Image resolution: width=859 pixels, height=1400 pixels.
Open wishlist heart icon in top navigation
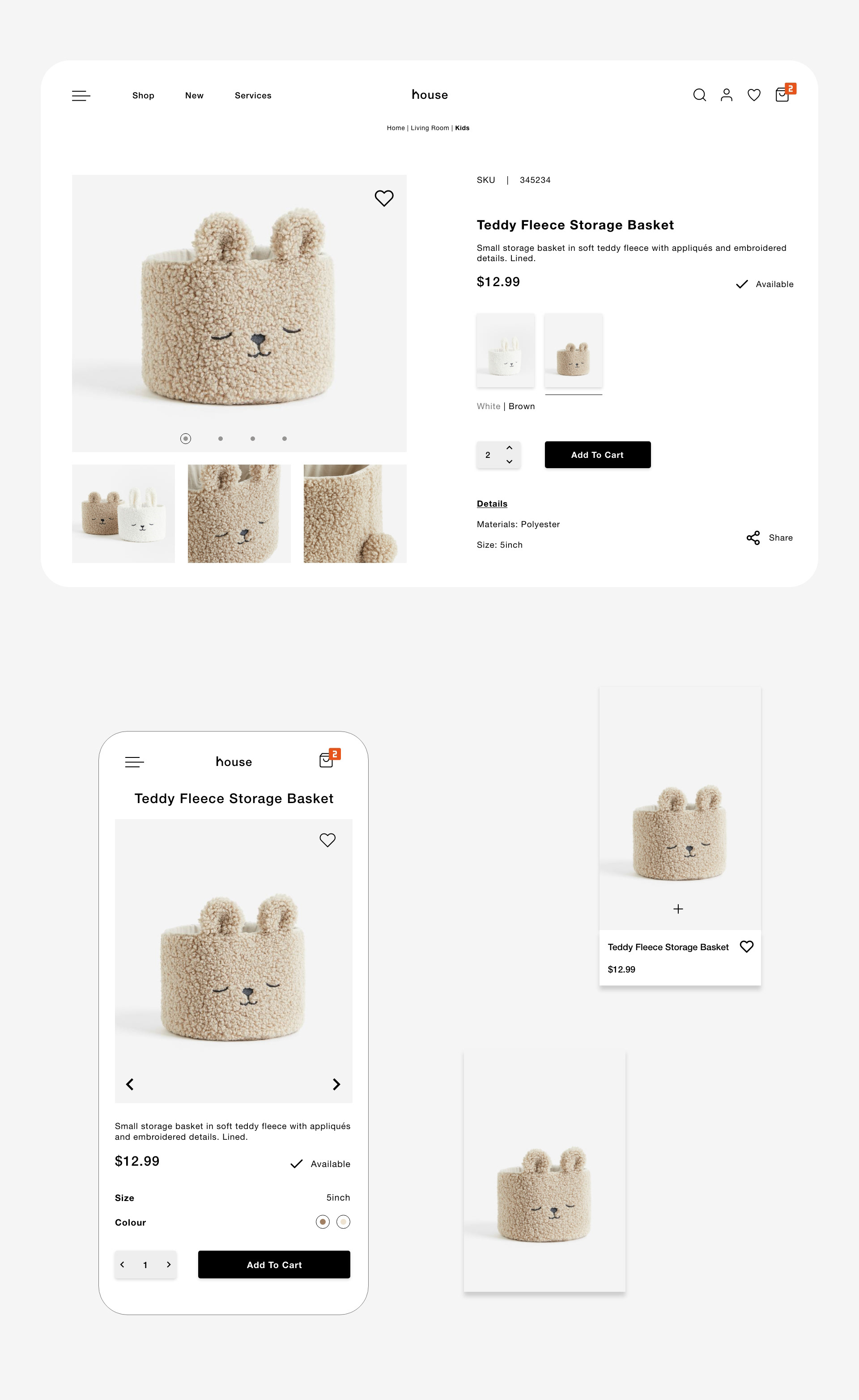coord(754,95)
